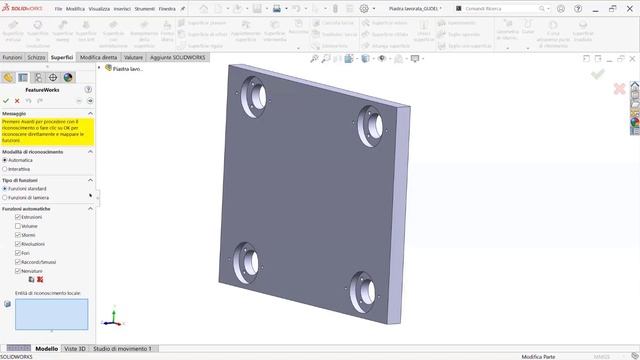This screenshot has height=360, width=640.
Task: Open the View Settings monitor icon
Action: (415, 59)
